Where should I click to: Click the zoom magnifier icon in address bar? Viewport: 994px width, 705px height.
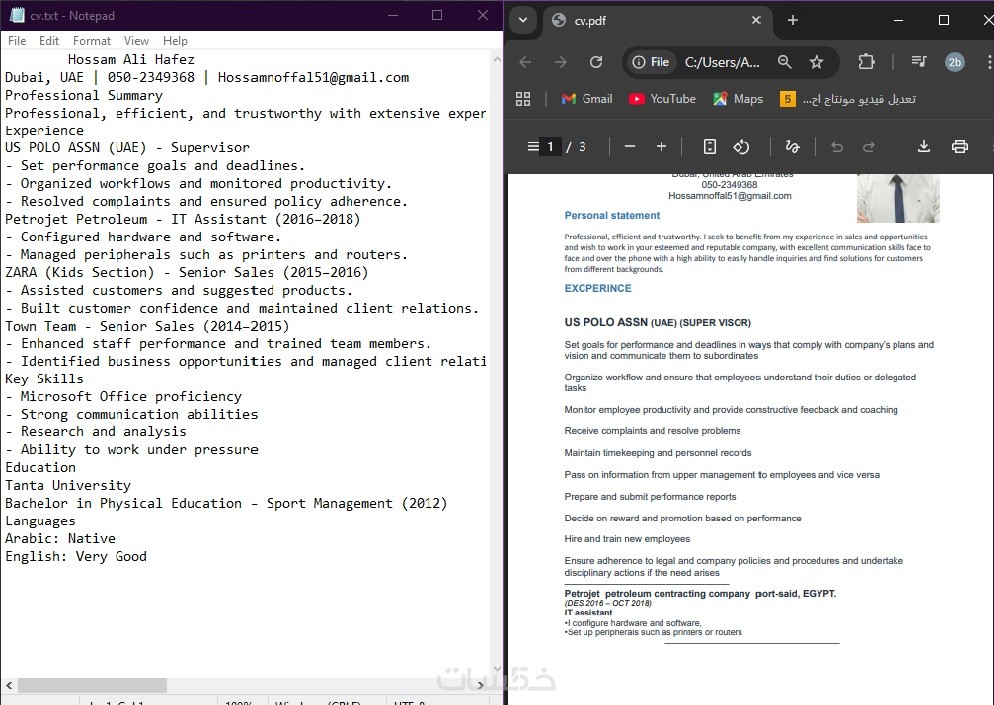click(x=784, y=62)
